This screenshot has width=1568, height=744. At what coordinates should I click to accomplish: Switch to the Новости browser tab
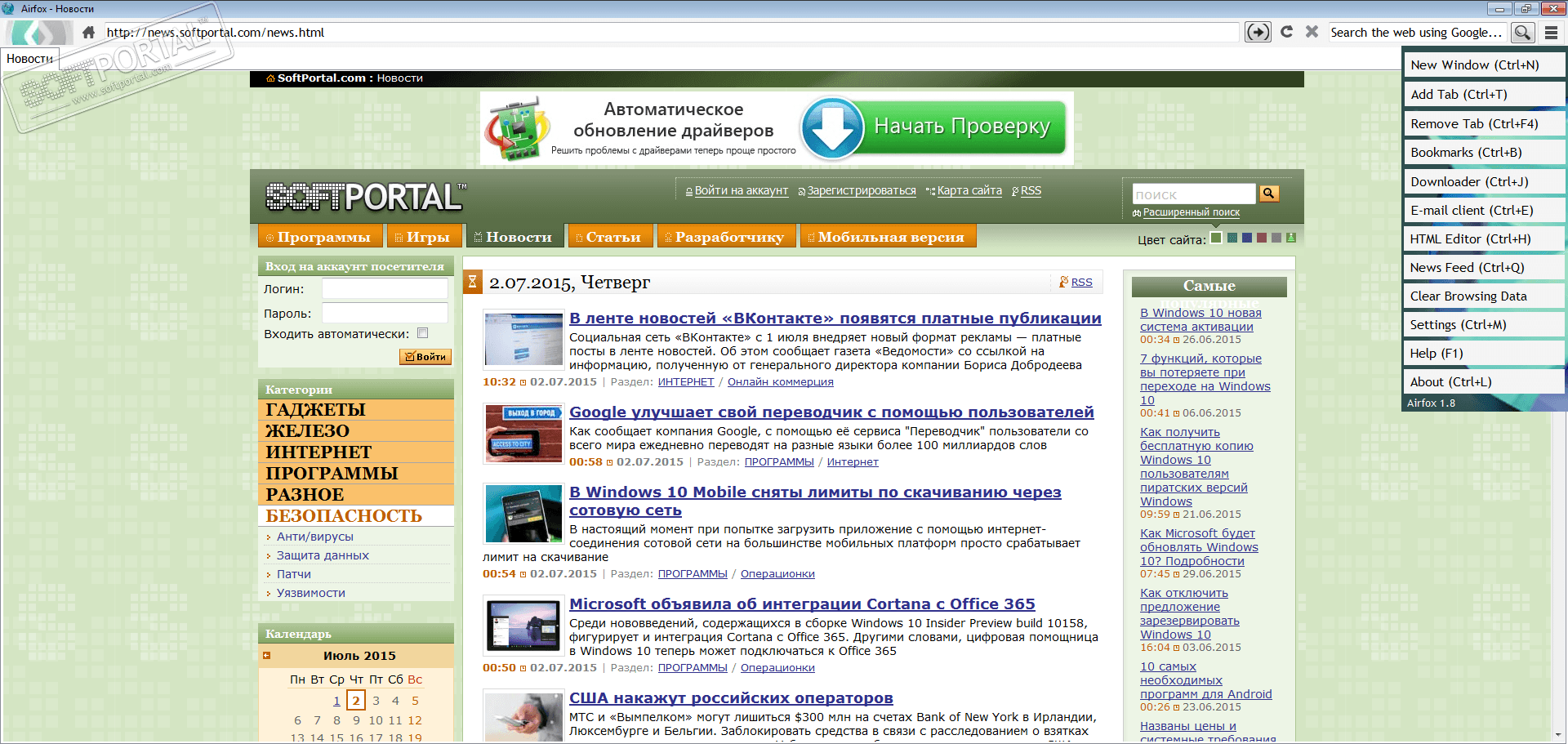(x=30, y=59)
